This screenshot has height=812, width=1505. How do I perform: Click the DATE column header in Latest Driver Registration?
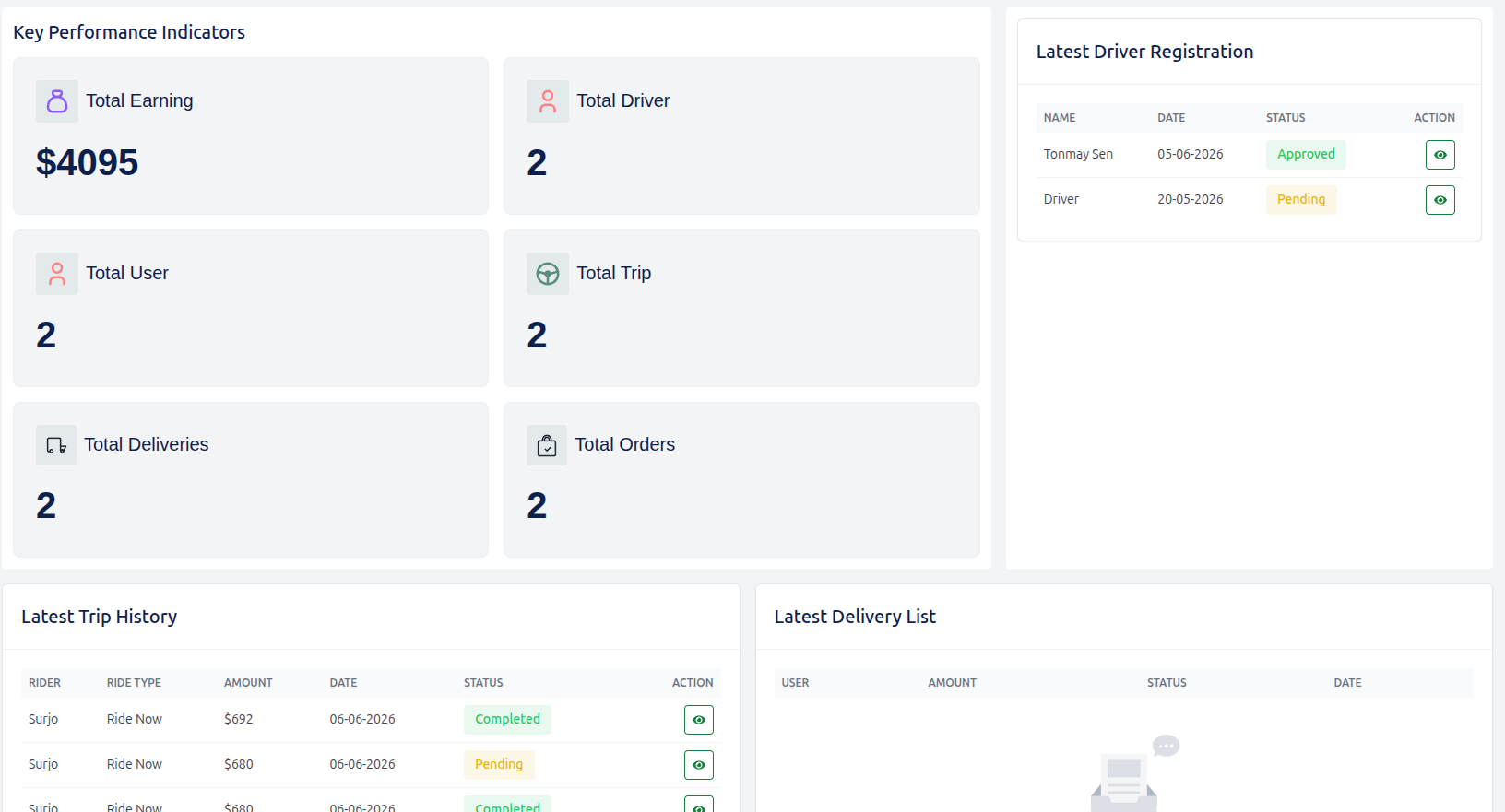click(1171, 118)
